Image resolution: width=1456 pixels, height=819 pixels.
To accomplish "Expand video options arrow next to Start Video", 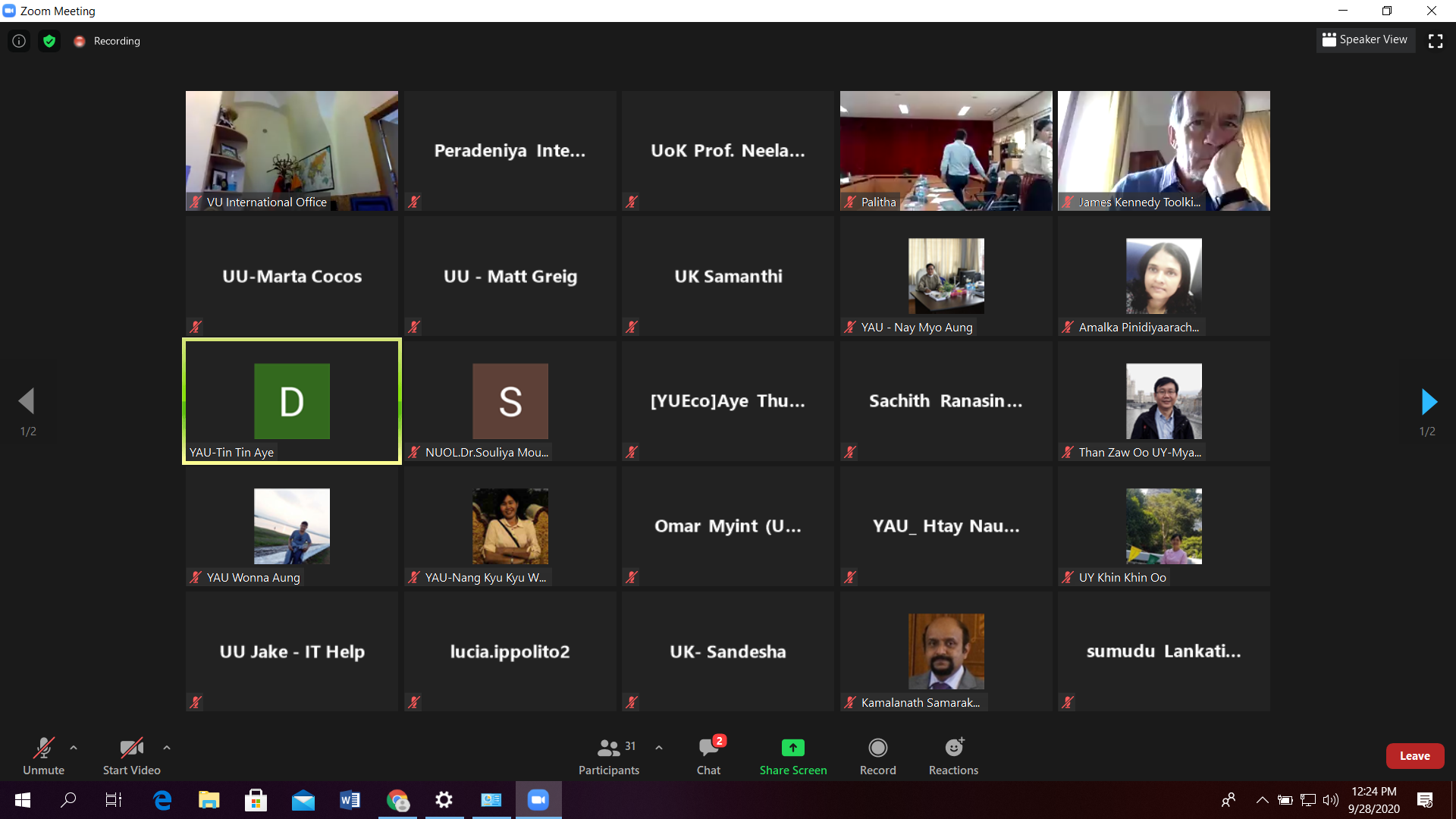I will (167, 748).
